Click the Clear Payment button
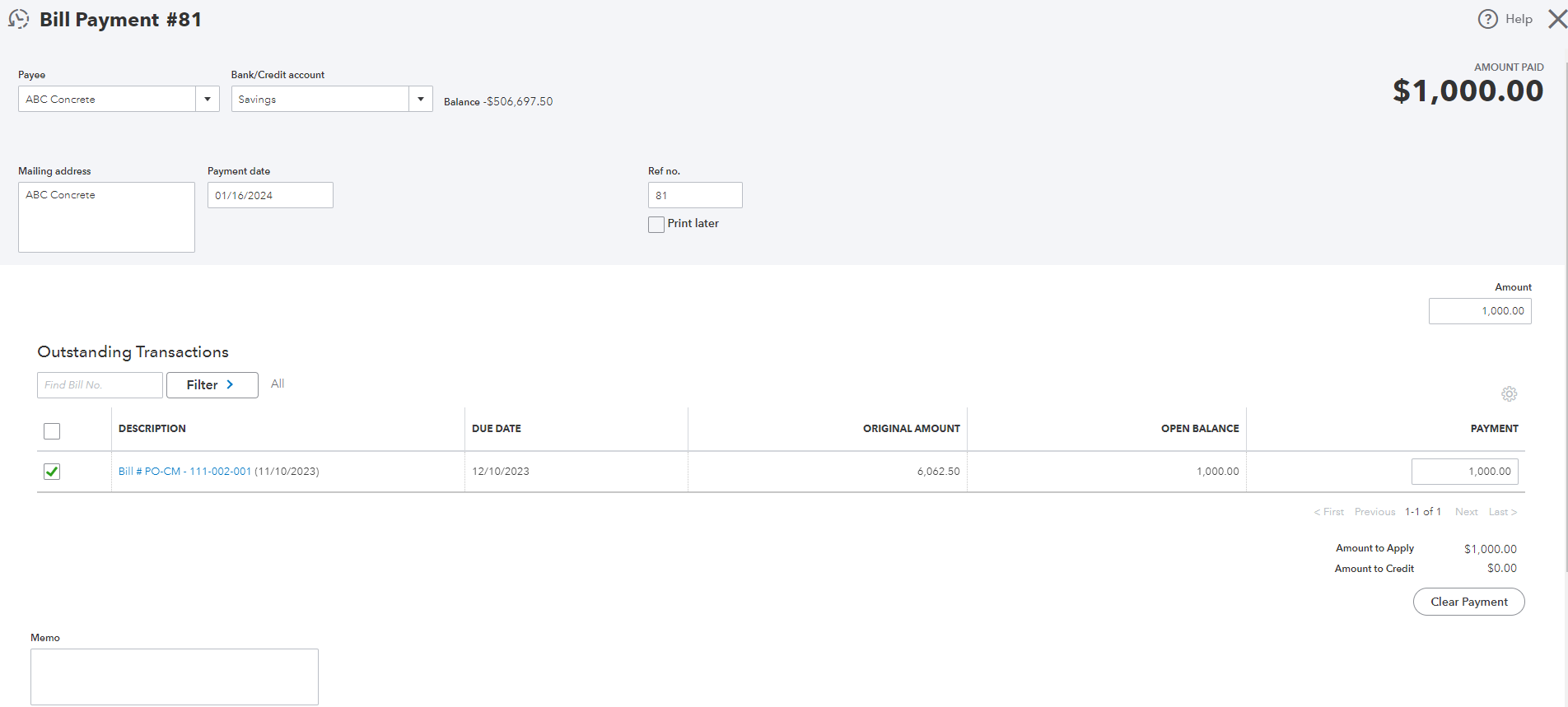Image resolution: width=1568 pixels, height=707 pixels. pos(1468,602)
